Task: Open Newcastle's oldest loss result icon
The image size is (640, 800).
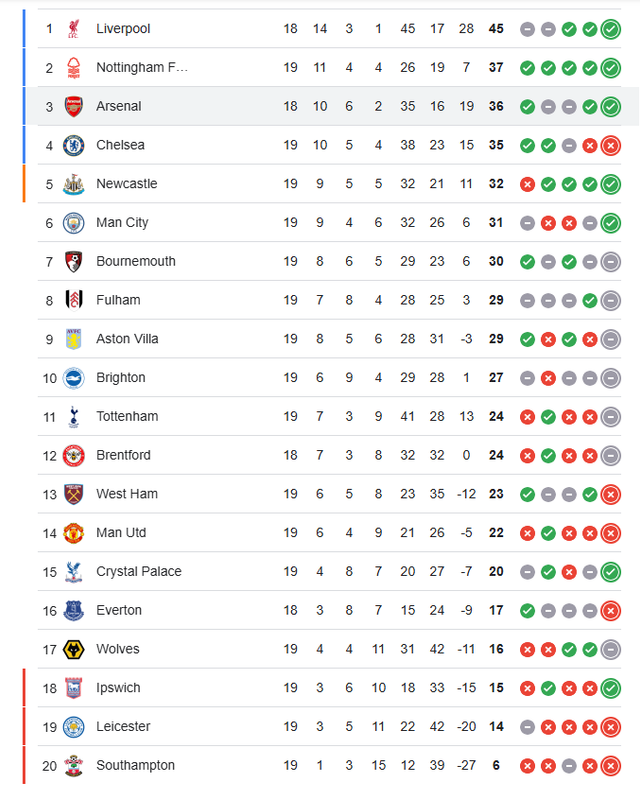Action: [x=527, y=185]
